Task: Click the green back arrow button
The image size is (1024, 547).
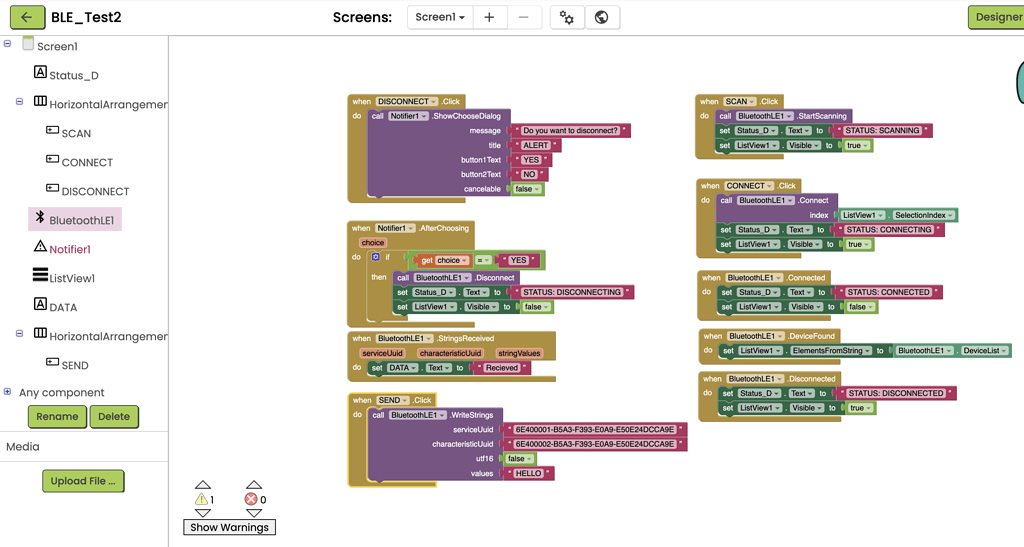Action: coord(27,17)
